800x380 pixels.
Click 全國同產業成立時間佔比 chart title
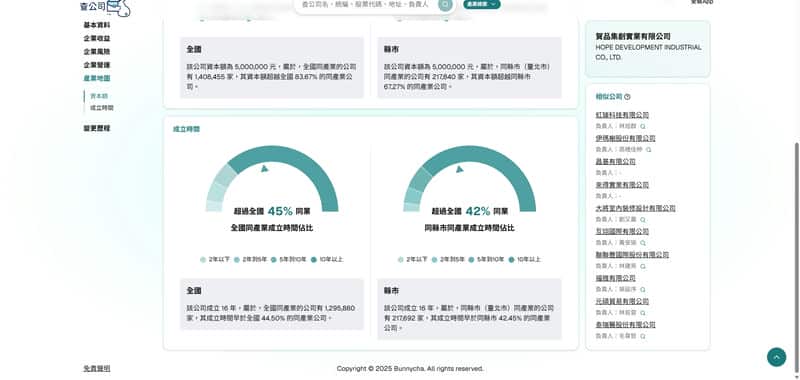click(x=272, y=228)
